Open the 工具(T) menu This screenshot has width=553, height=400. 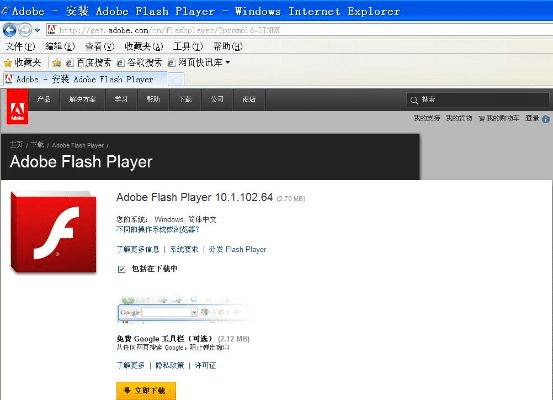click(x=188, y=46)
